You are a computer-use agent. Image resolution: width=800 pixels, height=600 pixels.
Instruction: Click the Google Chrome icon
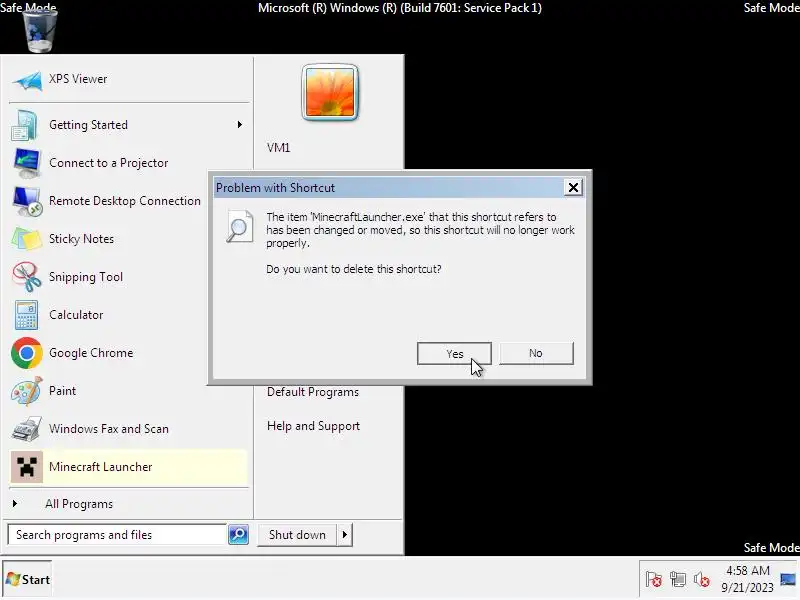27,353
